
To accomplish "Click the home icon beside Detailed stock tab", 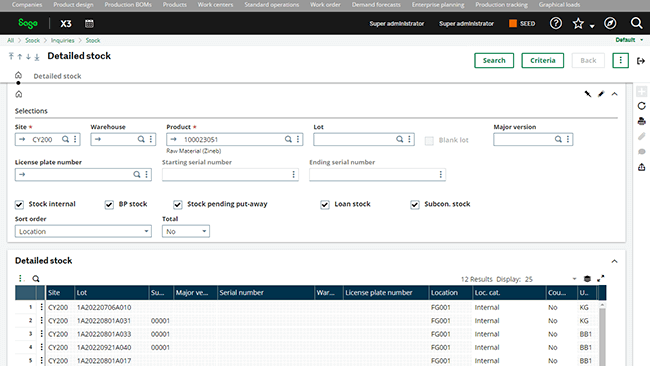I will pyautogui.click(x=18, y=75).
